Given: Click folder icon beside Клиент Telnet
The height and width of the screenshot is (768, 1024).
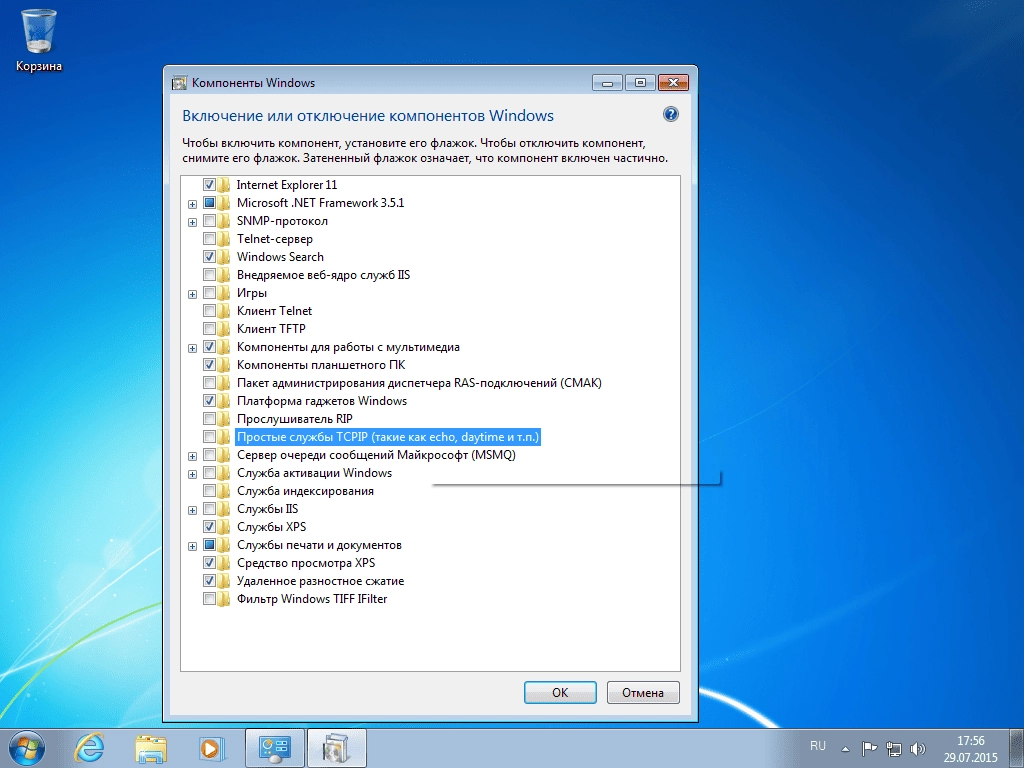Looking at the screenshot, I should (x=224, y=311).
